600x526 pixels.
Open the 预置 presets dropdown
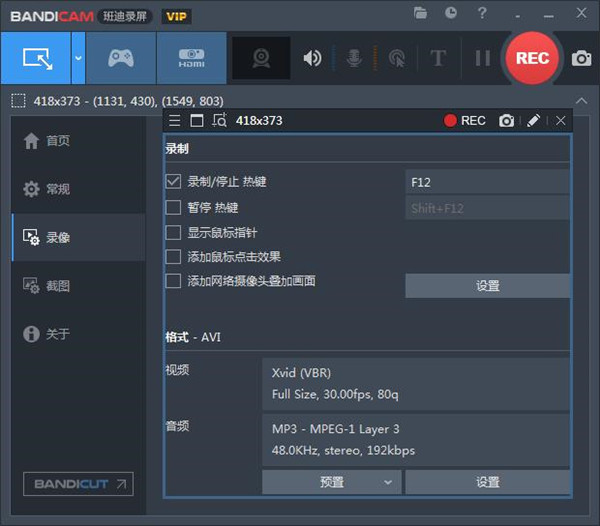tap(332, 482)
